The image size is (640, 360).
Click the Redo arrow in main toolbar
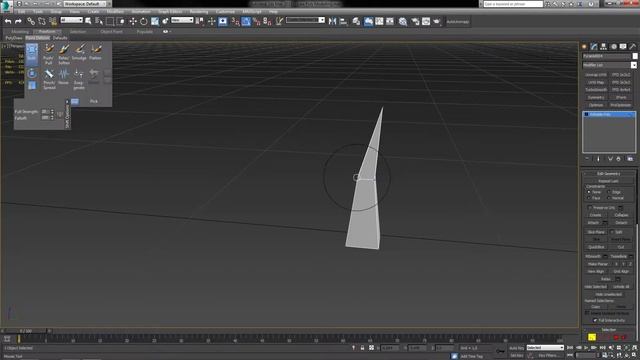tap(18, 21)
